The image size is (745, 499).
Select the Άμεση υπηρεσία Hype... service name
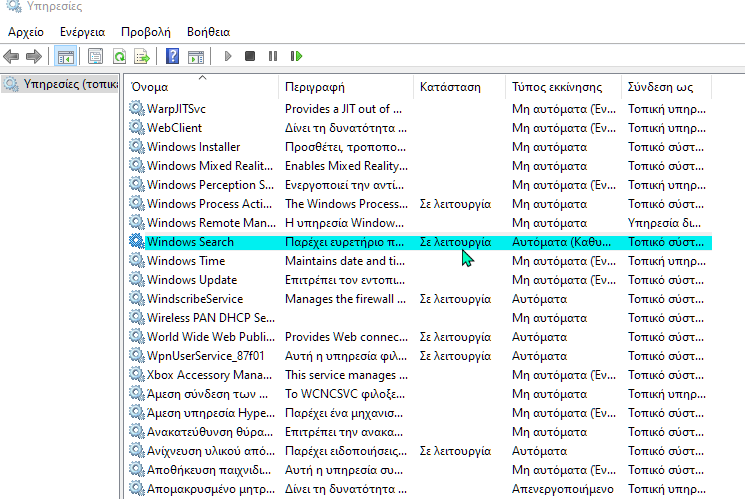tap(210, 413)
